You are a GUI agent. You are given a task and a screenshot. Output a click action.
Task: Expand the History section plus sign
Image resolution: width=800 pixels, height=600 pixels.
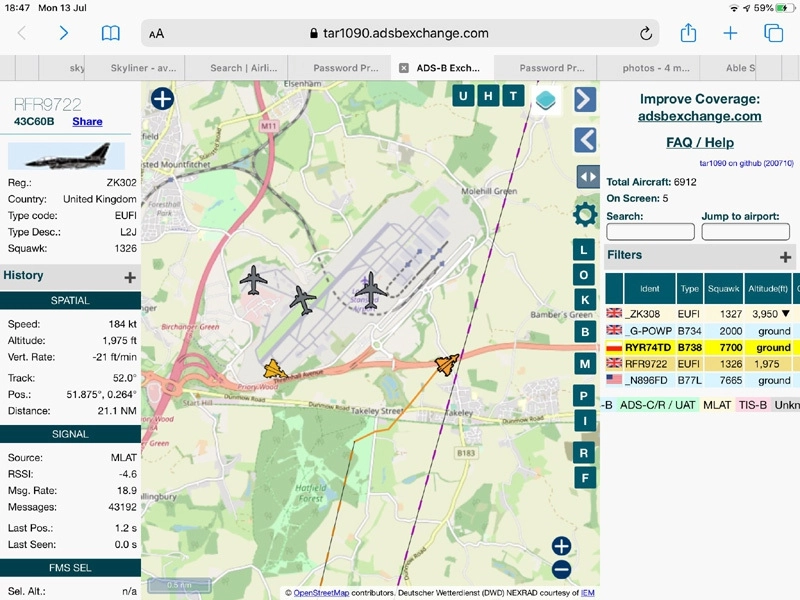[x=129, y=277]
